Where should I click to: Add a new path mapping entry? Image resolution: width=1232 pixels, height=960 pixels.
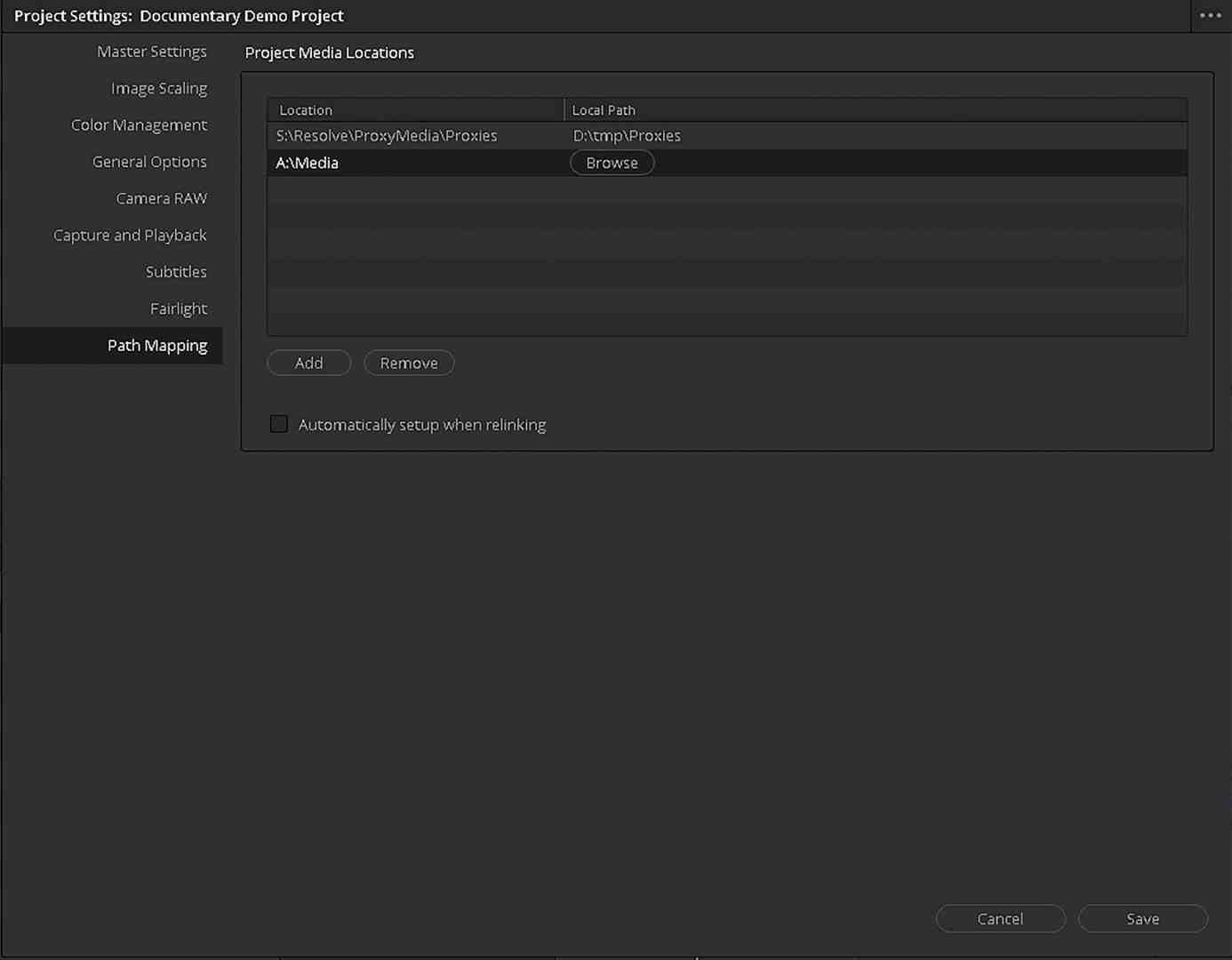click(308, 363)
